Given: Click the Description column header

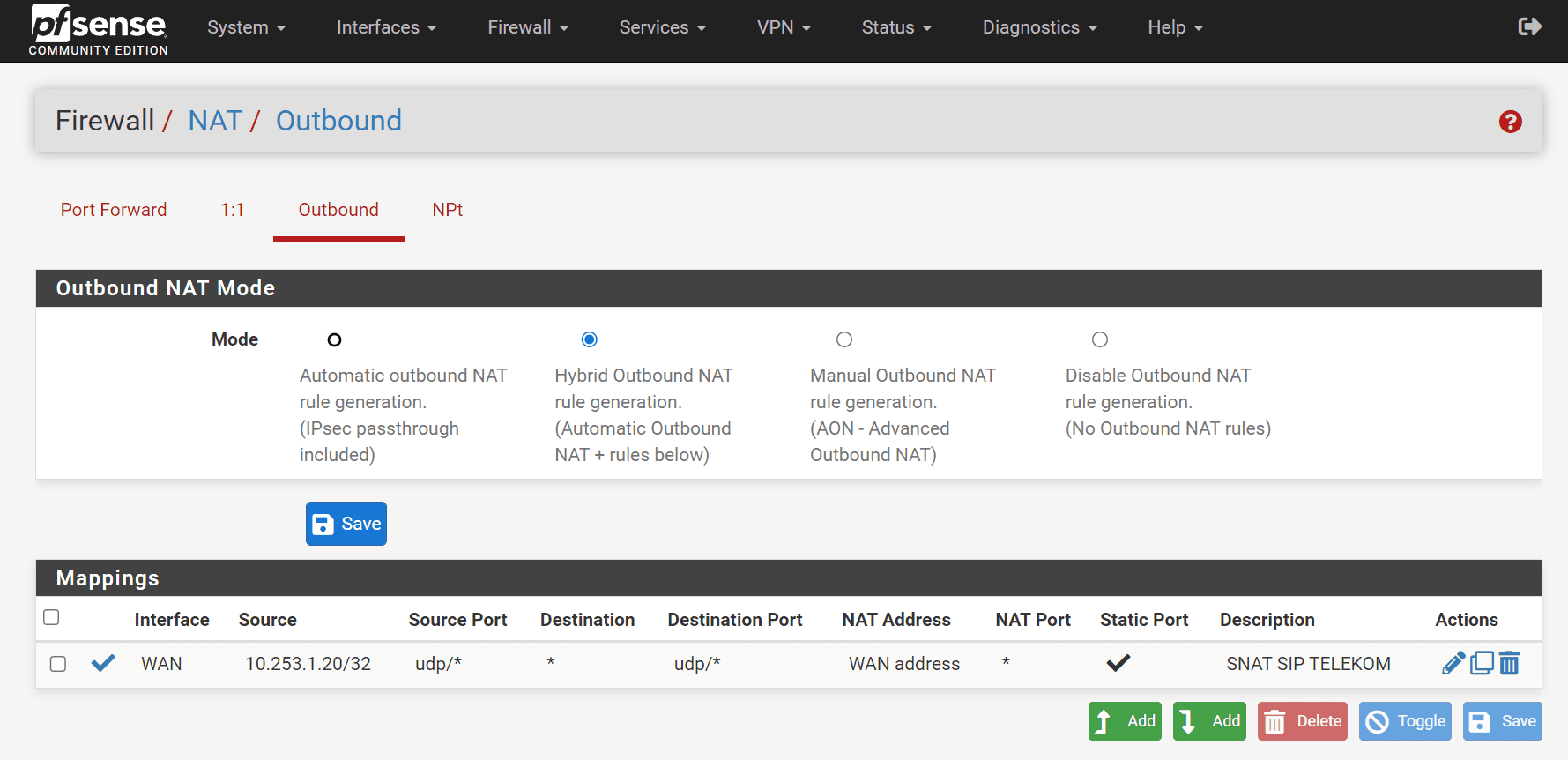Looking at the screenshot, I should 1267,620.
